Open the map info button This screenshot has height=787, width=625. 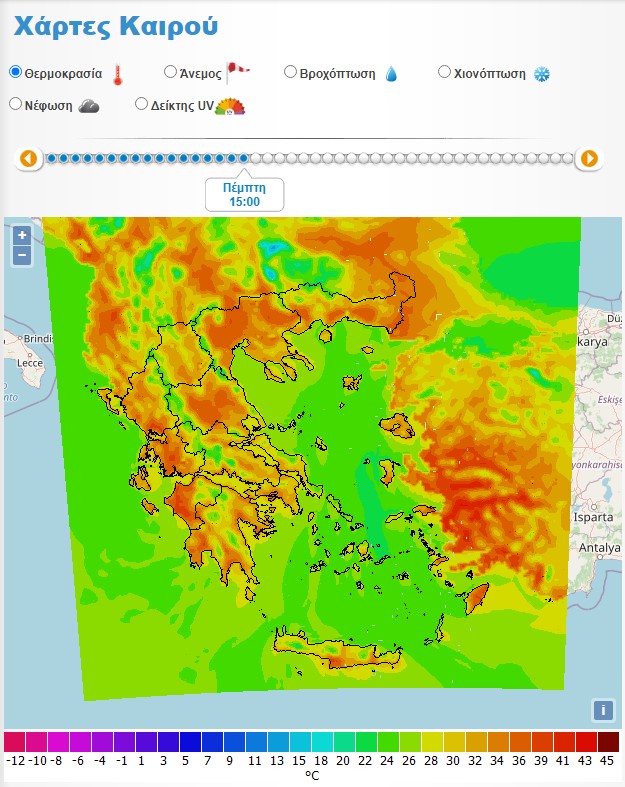pos(602,710)
